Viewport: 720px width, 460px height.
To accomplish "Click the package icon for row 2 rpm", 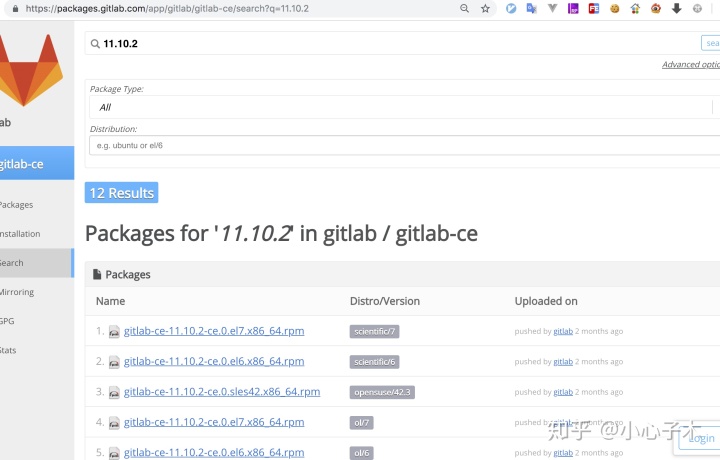I will pos(114,362).
